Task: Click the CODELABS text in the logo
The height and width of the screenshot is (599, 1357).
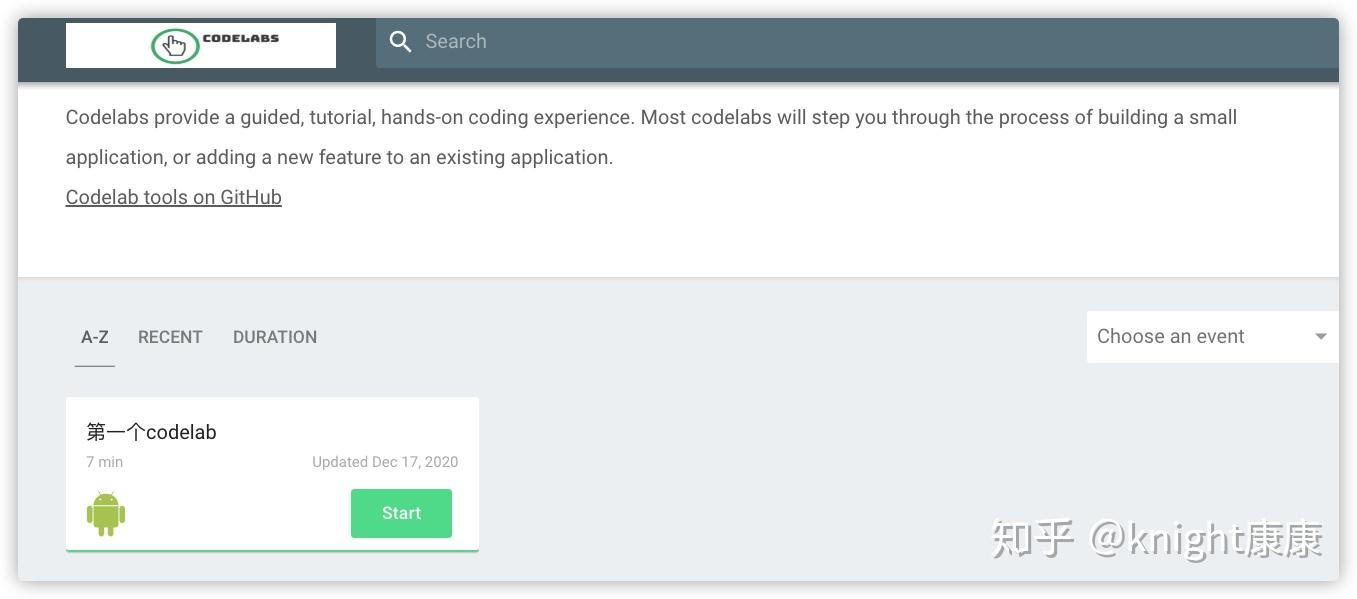Action: [x=241, y=39]
